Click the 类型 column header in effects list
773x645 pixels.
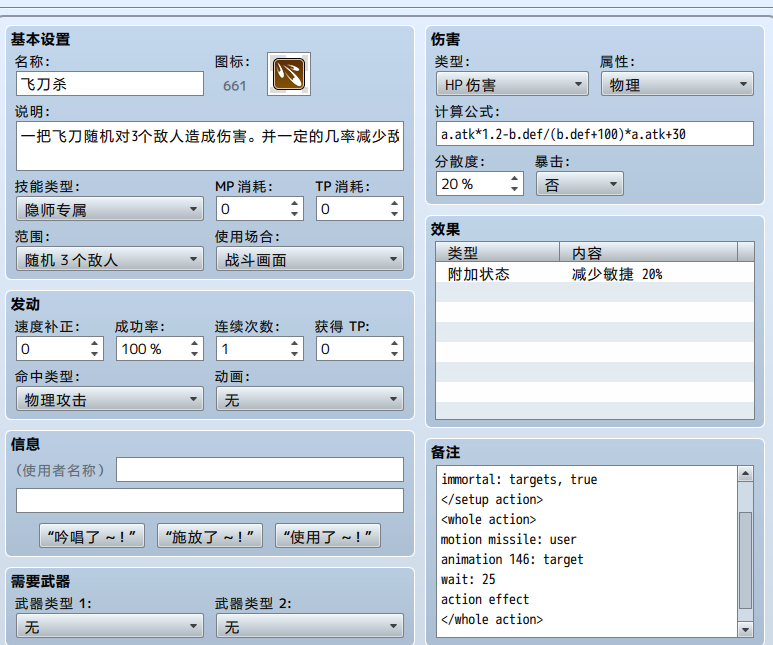coord(498,252)
